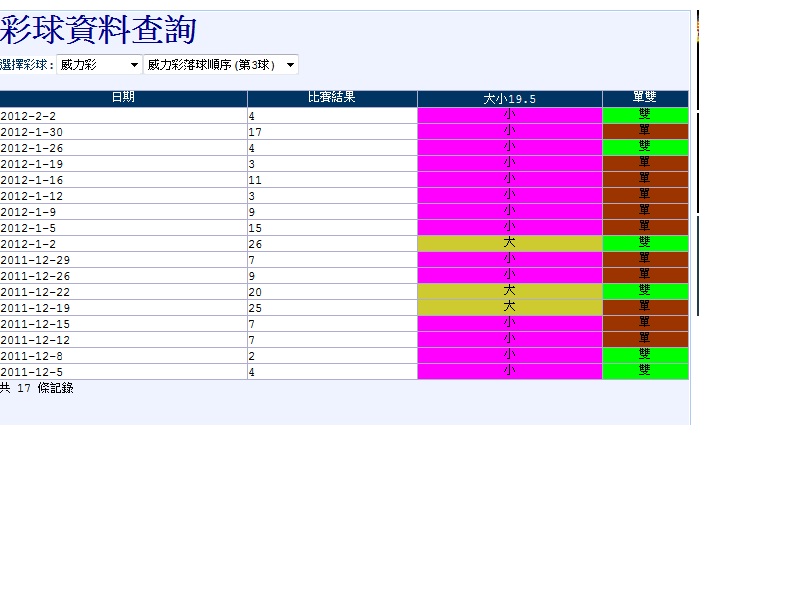Image resolution: width=800 pixels, height=600 pixels.
Task: Select the date cell 2012-1-26
Action: 123,148
